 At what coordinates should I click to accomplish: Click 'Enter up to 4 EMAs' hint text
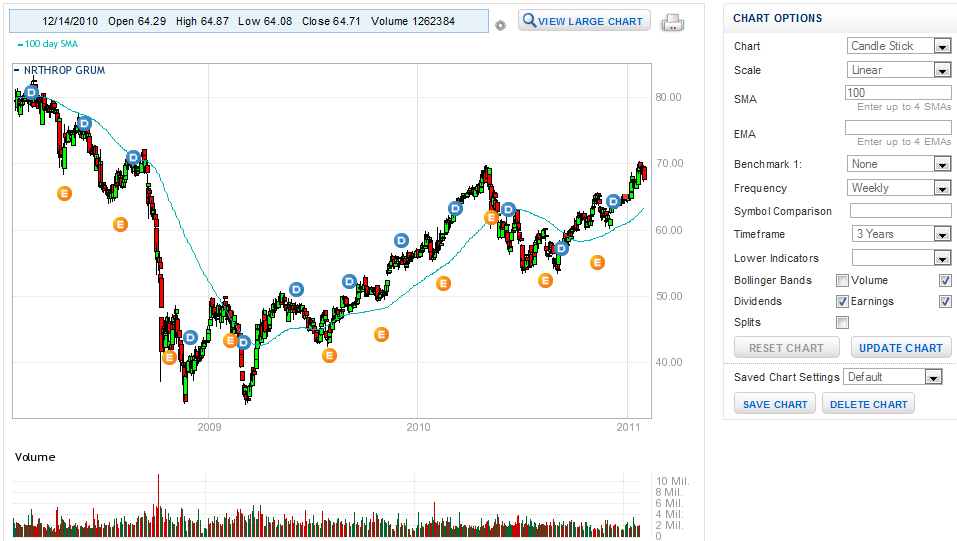904,142
